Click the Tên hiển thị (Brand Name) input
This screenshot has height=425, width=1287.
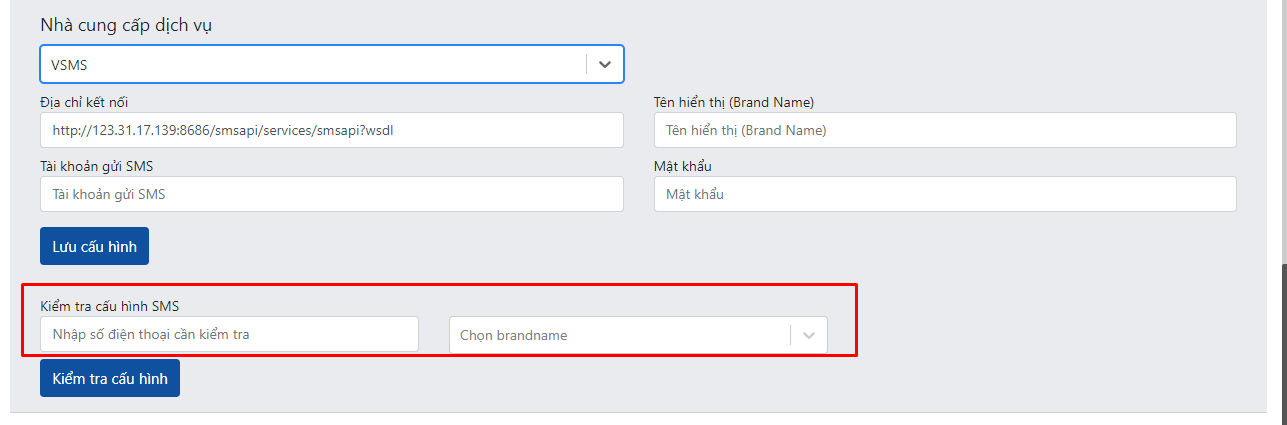click(945, 130)
